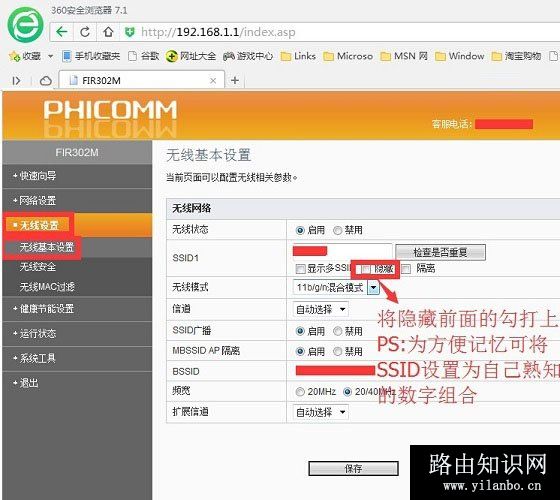
Task: Open 无线安全 in sidebar menu
Action: (x=38, y=267)
